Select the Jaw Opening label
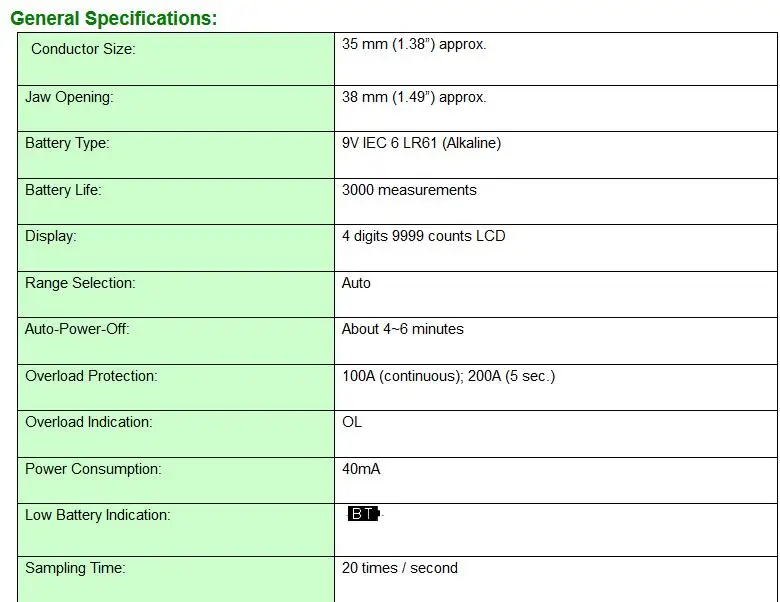The height and width of the screenshot is (602, 780). click(69, 97)
